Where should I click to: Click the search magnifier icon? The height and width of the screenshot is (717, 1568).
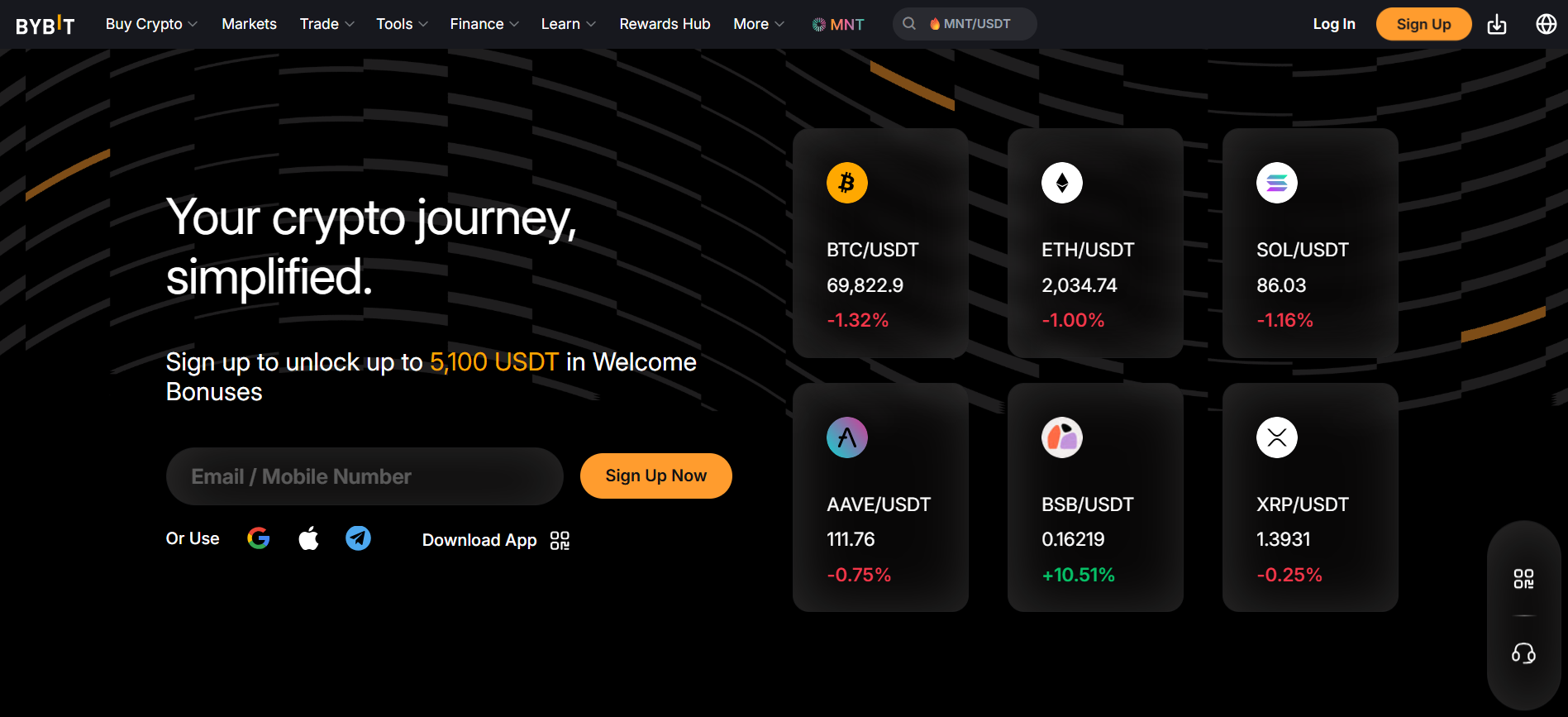[909, 24]
